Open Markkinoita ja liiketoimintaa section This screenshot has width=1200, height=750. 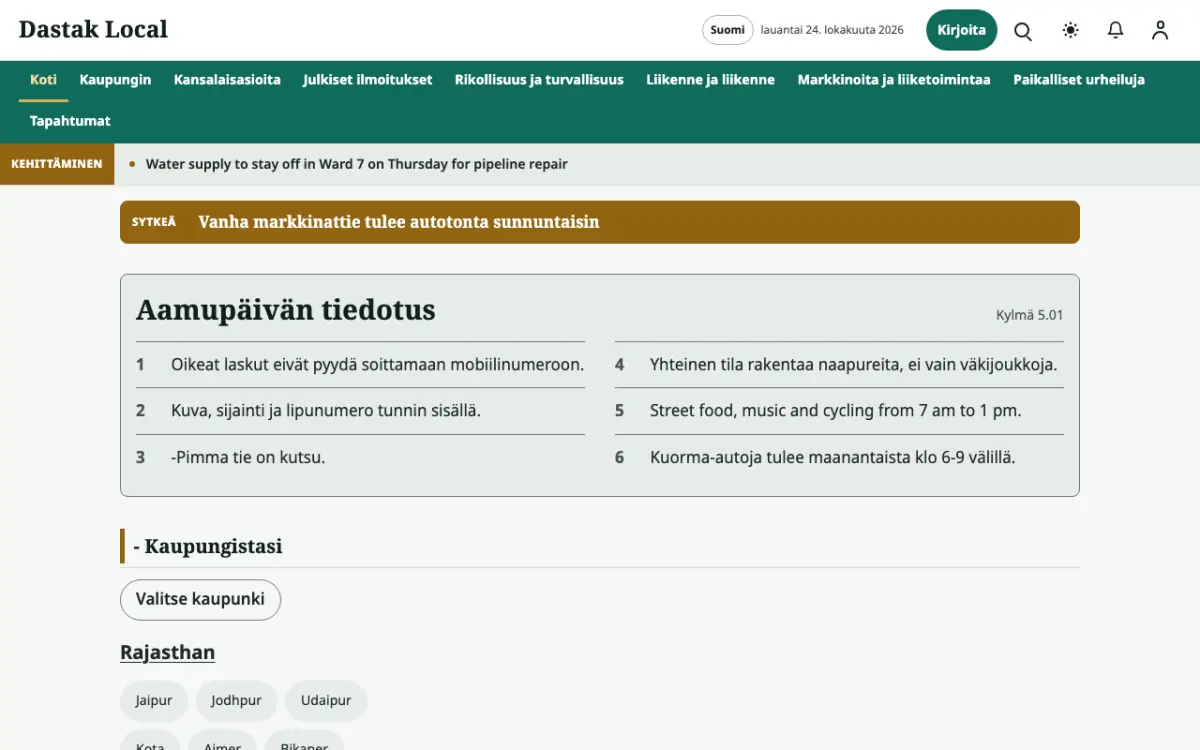click(894, 80)
